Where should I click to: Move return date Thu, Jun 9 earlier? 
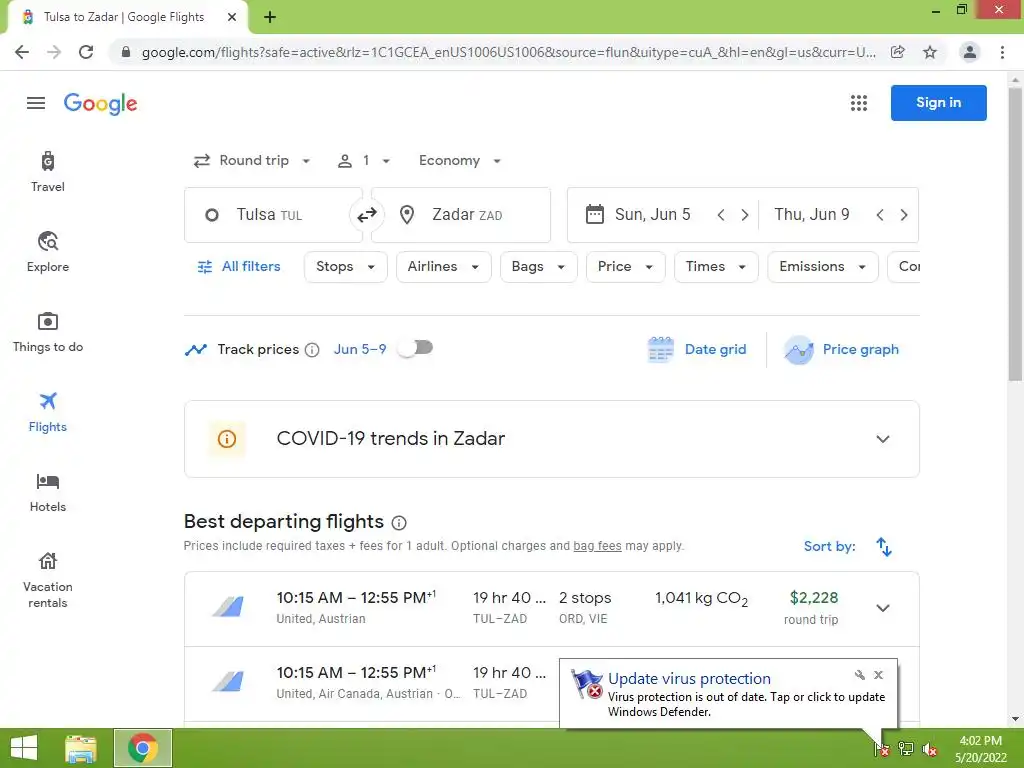point(880,215)
